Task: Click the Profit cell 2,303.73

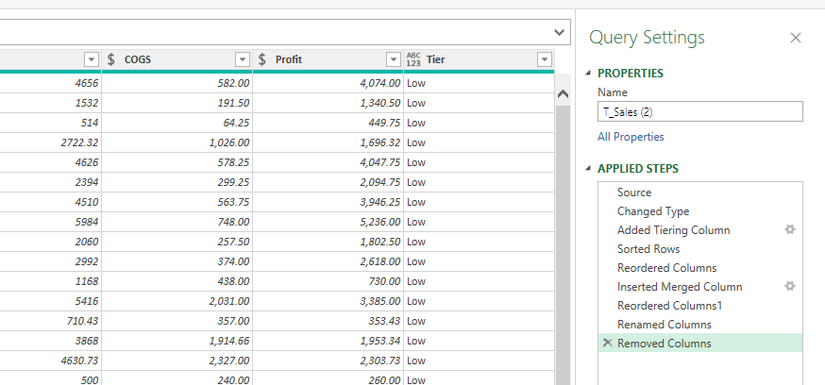Action: pyautogui.click(x=328, y=361)
